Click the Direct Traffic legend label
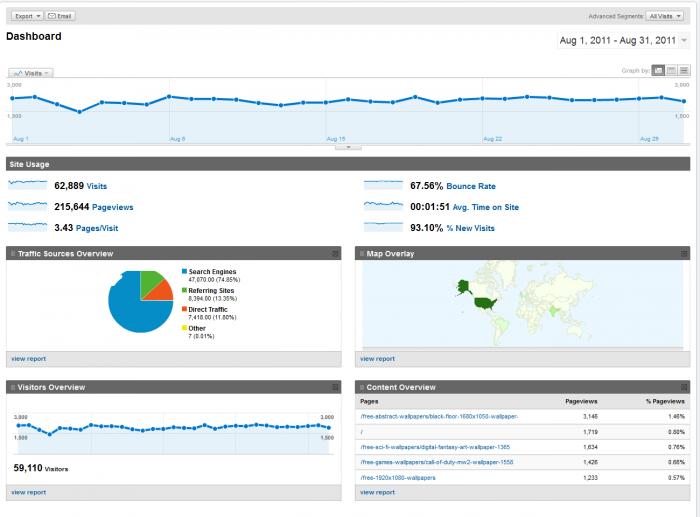Screen dimensions: 700x517 coord(208,309)
